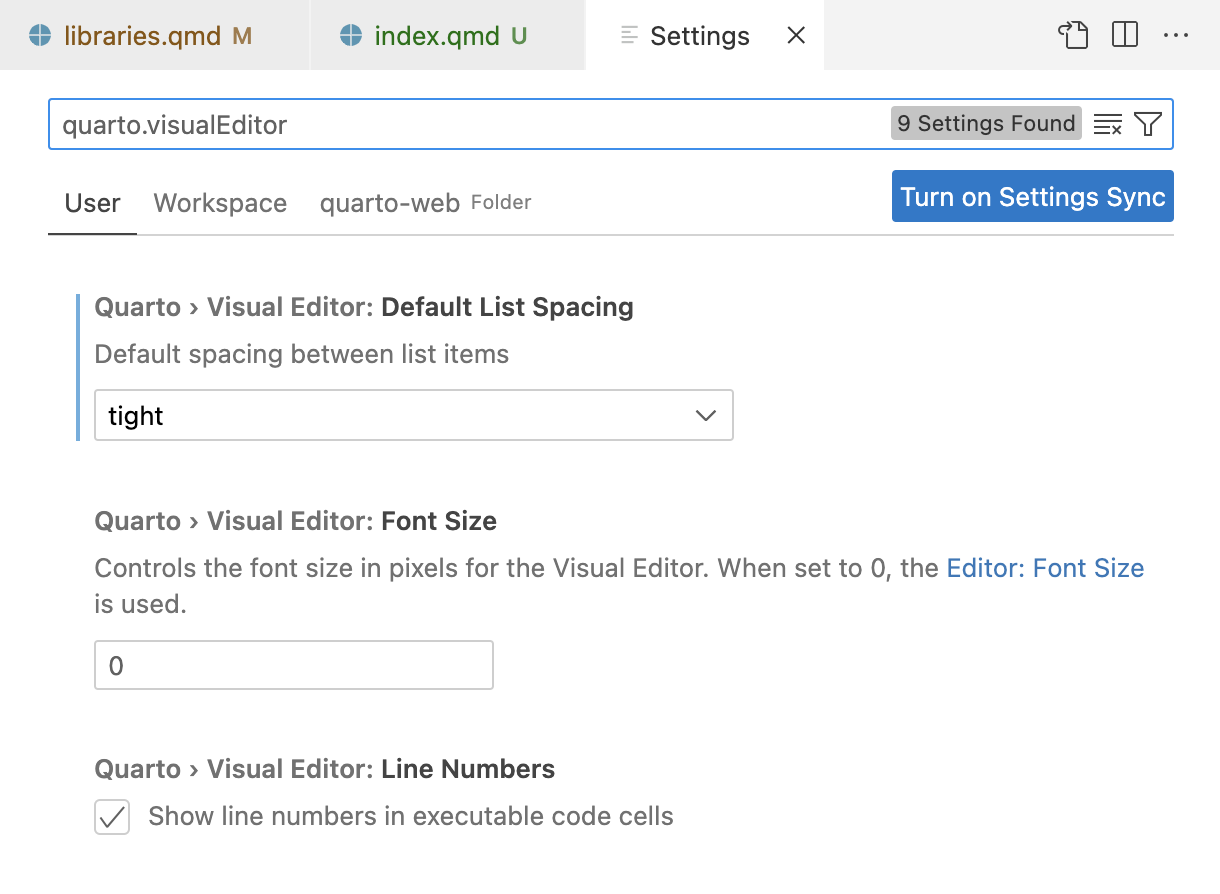Image resolution: width=1220 pixels, height=894 pixels.
Task: Select the Settings editor tab
Action: point(698,37)
